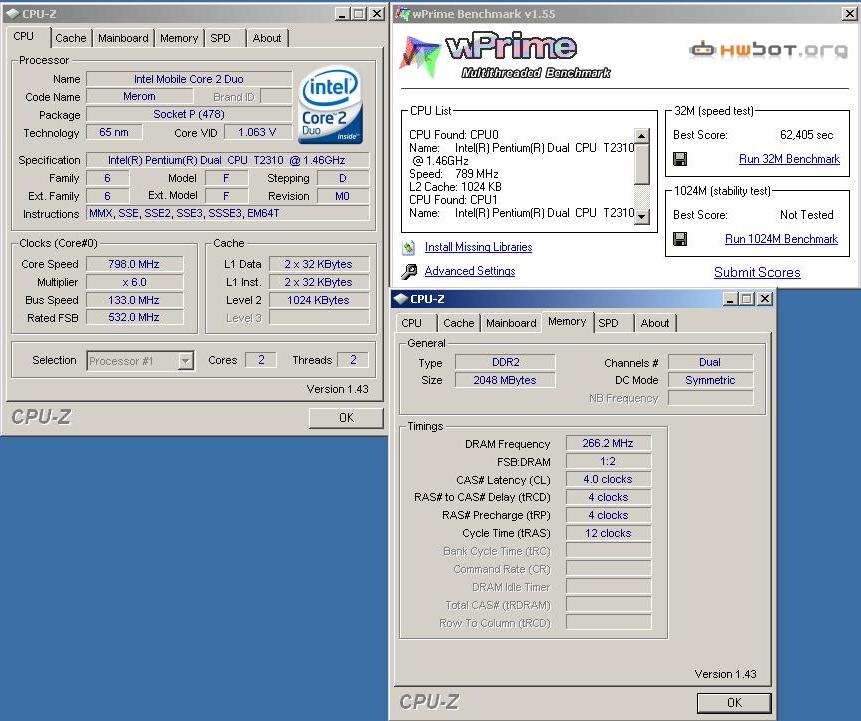The height and width of the screenshot is (721, 861).
Task: Click the Technology value 65 nm
Action: (114, 132)
